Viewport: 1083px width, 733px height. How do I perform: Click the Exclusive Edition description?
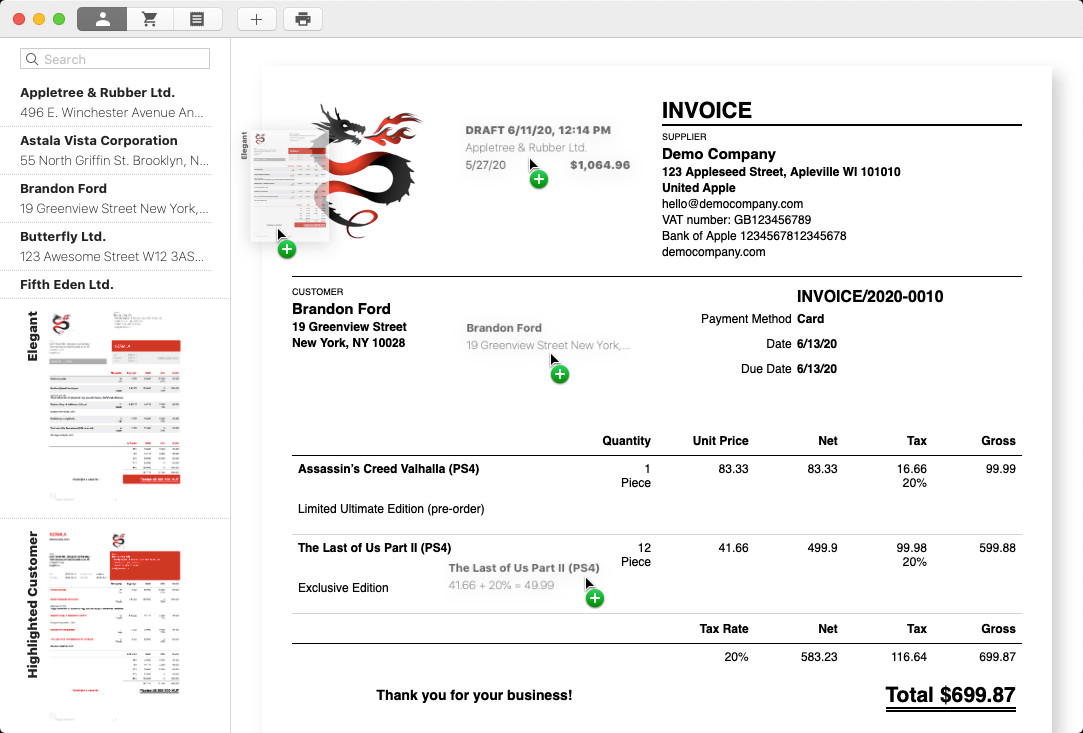(343, 588)
